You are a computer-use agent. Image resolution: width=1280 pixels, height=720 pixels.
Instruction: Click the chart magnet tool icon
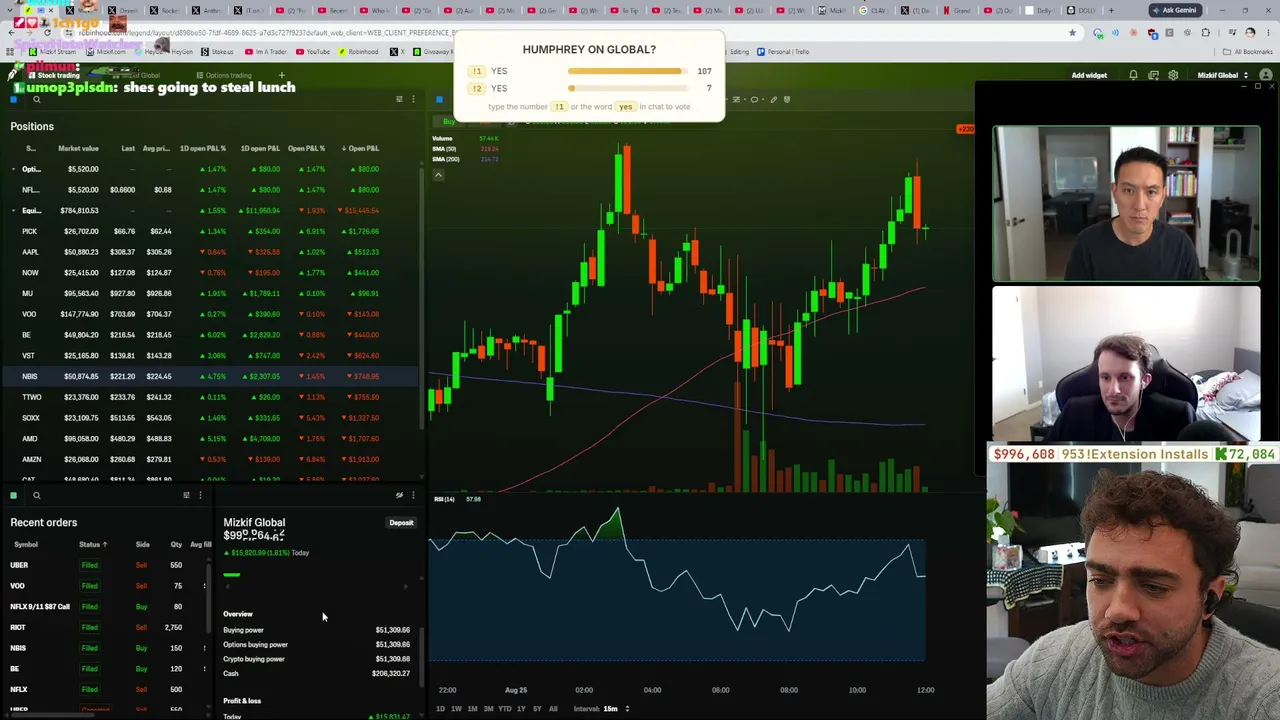[787, 99]
